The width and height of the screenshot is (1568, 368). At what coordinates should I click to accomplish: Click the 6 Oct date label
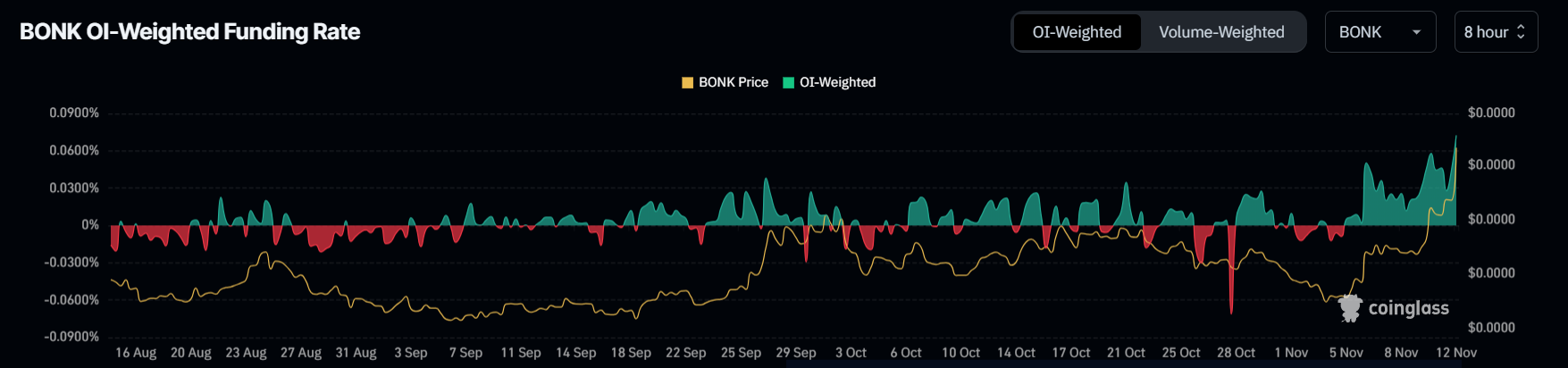click(906, 353)
